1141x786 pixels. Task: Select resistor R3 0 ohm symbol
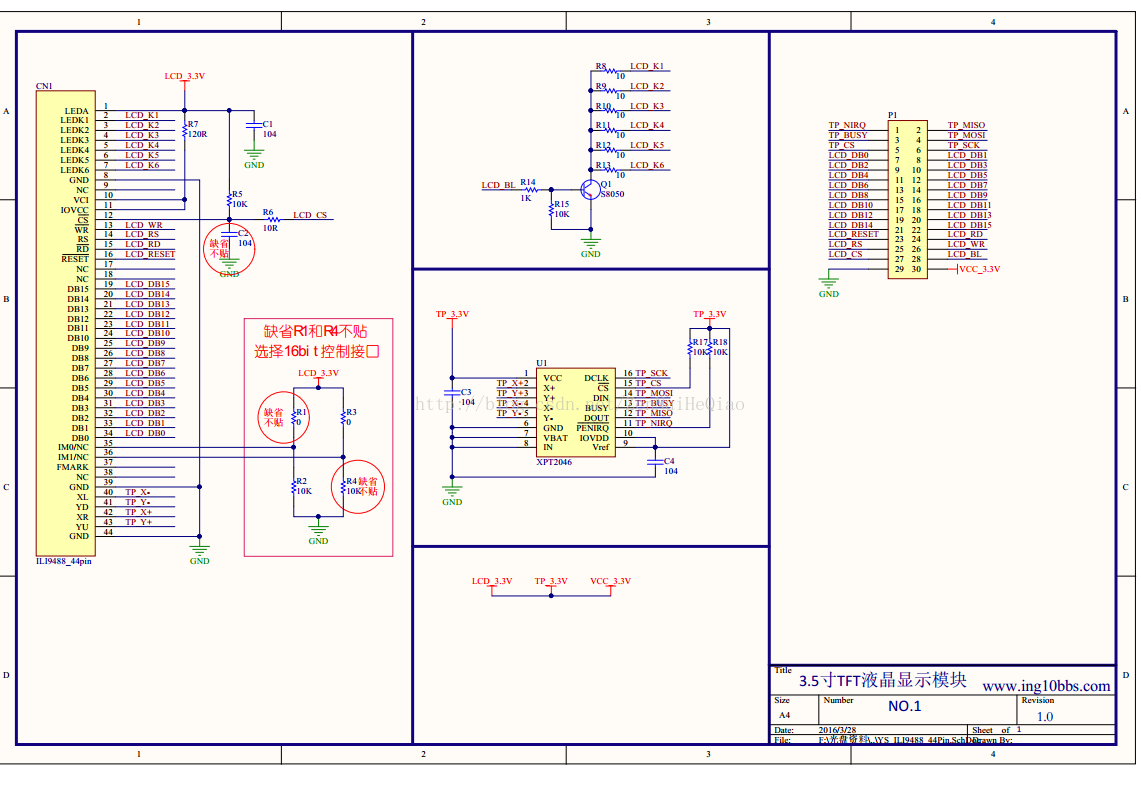coord(343,417)
